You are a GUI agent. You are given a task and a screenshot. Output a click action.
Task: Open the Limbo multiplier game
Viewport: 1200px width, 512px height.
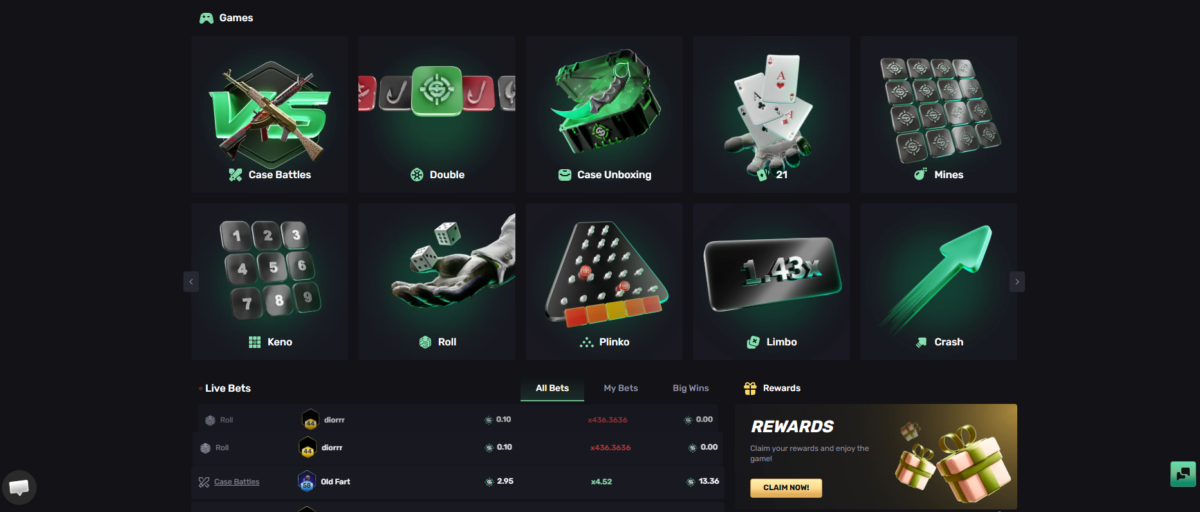[771, 282]
